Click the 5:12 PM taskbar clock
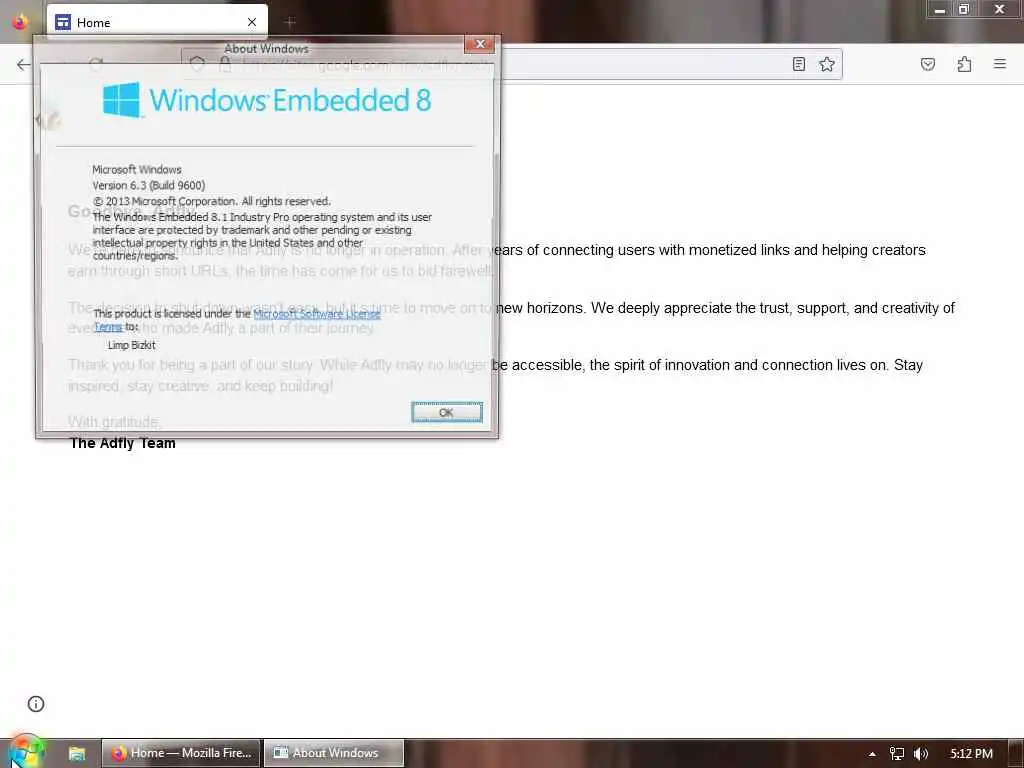This screenshot has width=1024, height=768. [971, 754]
